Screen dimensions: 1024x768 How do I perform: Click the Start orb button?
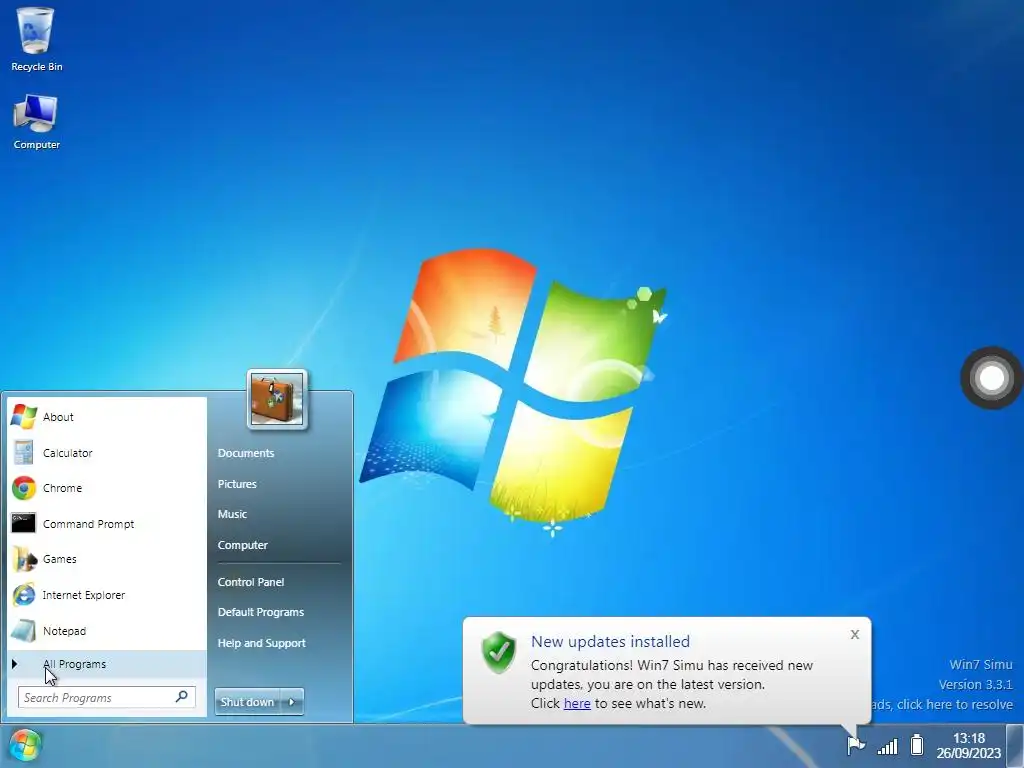25,745
